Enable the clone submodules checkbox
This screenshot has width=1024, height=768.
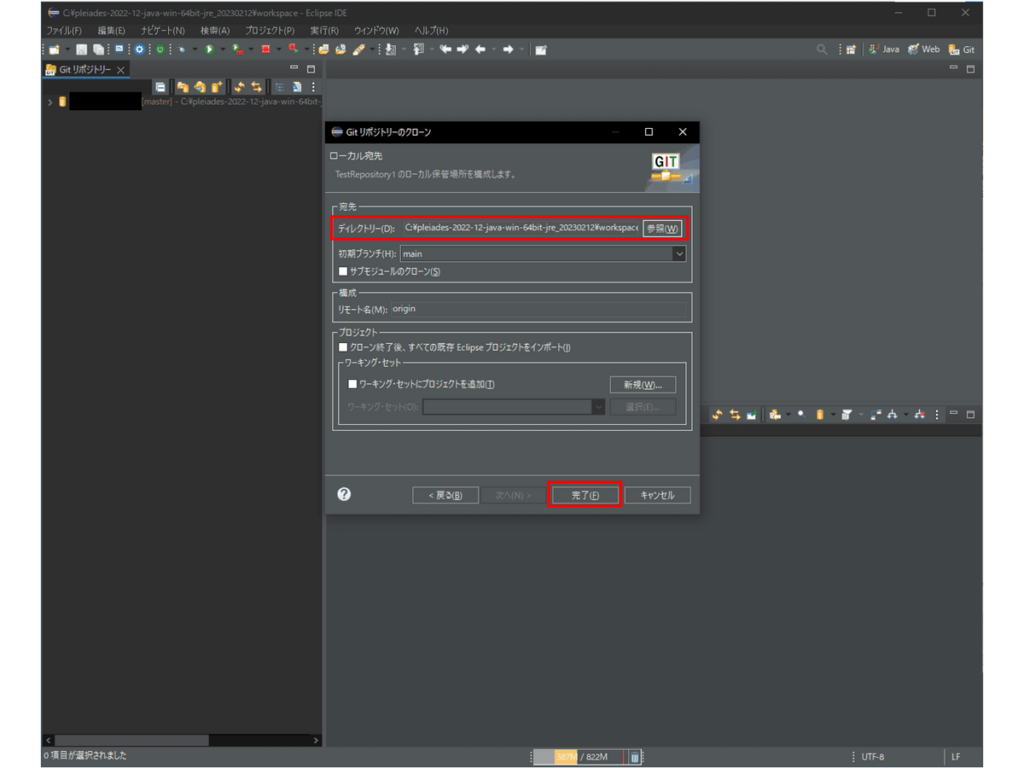(x=343, y=272)
